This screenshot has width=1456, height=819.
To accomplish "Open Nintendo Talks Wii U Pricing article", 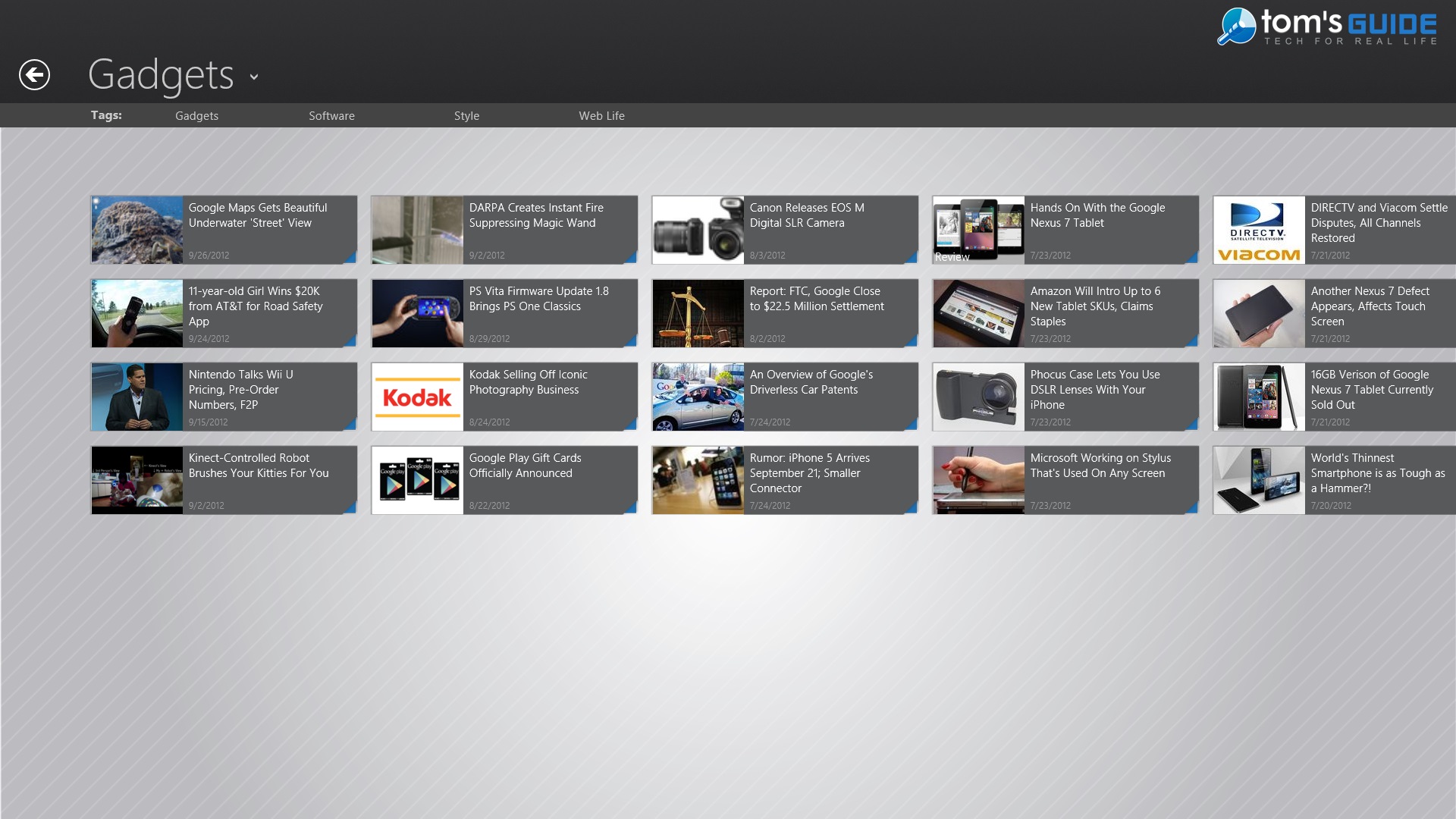I will [x=224, y=397].
